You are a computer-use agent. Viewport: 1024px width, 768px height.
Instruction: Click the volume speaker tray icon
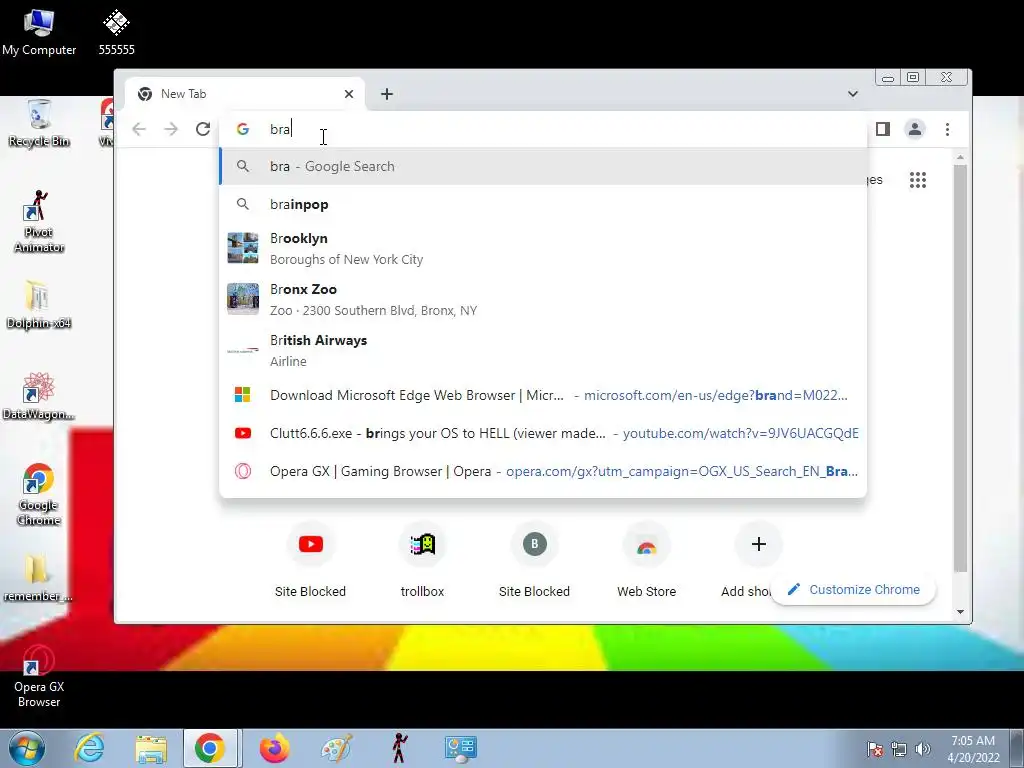[923, 749]
